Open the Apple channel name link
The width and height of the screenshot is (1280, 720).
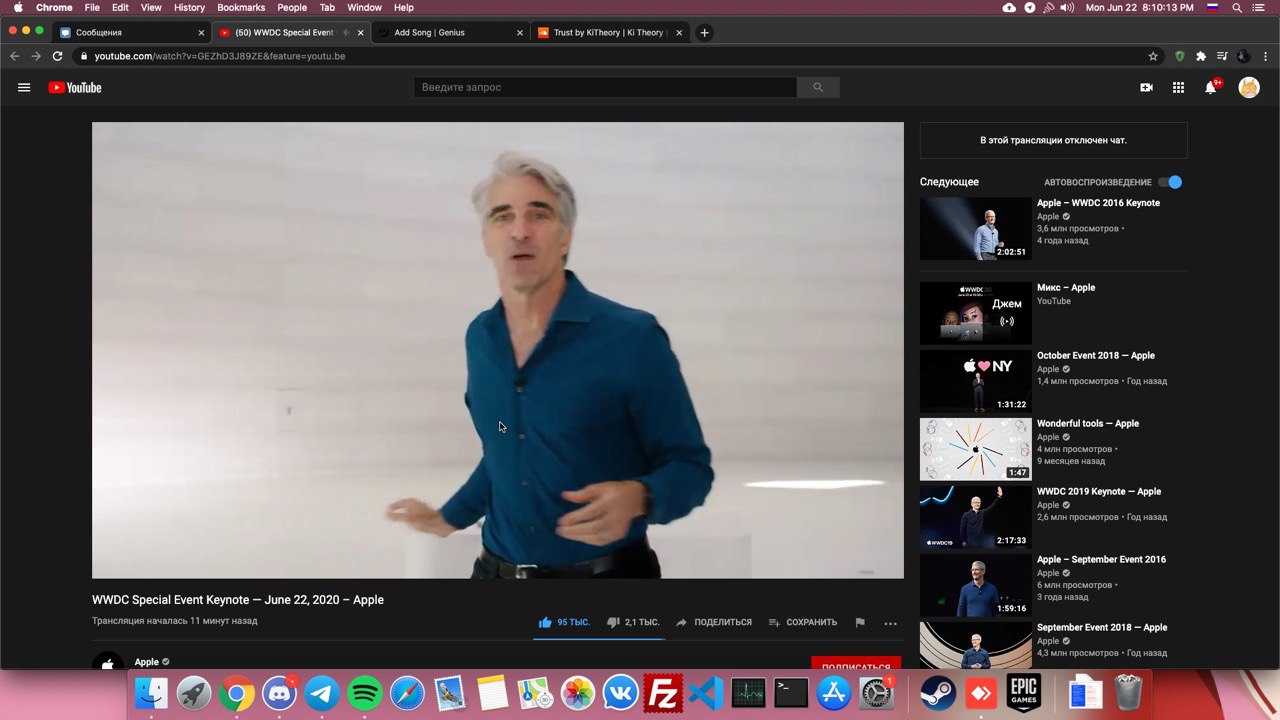point(147,662)
